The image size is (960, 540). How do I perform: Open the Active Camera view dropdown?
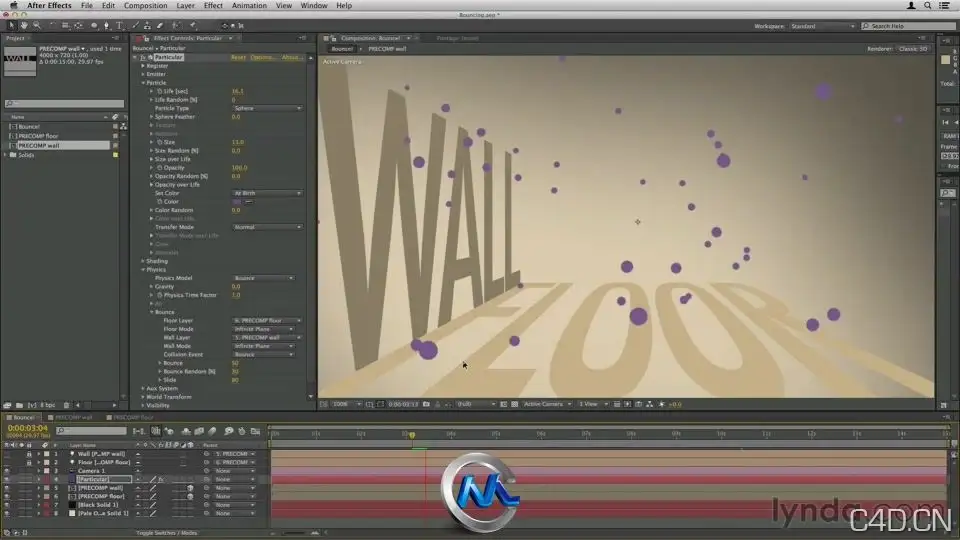coord(547,404)
